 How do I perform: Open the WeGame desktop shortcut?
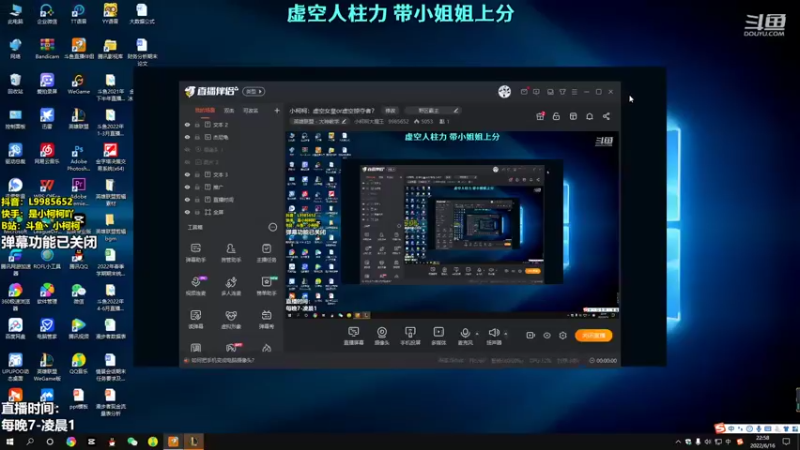pyautogui.click(x=78, y=84)
